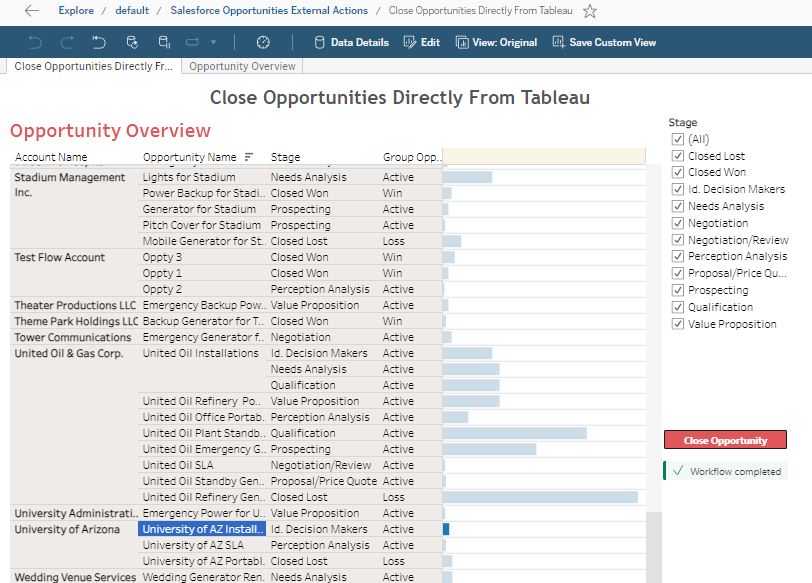Toggle Negotiation filter checkbox

coord(677,223)
